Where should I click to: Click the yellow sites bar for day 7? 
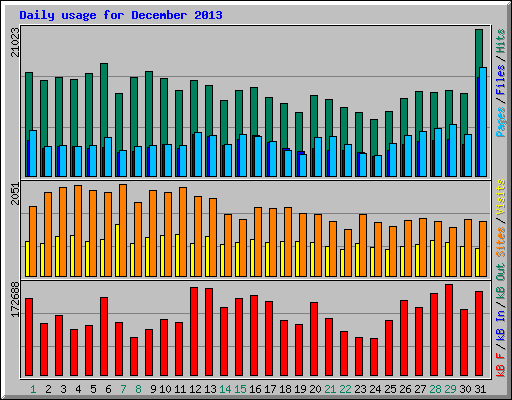coord(117,250)
